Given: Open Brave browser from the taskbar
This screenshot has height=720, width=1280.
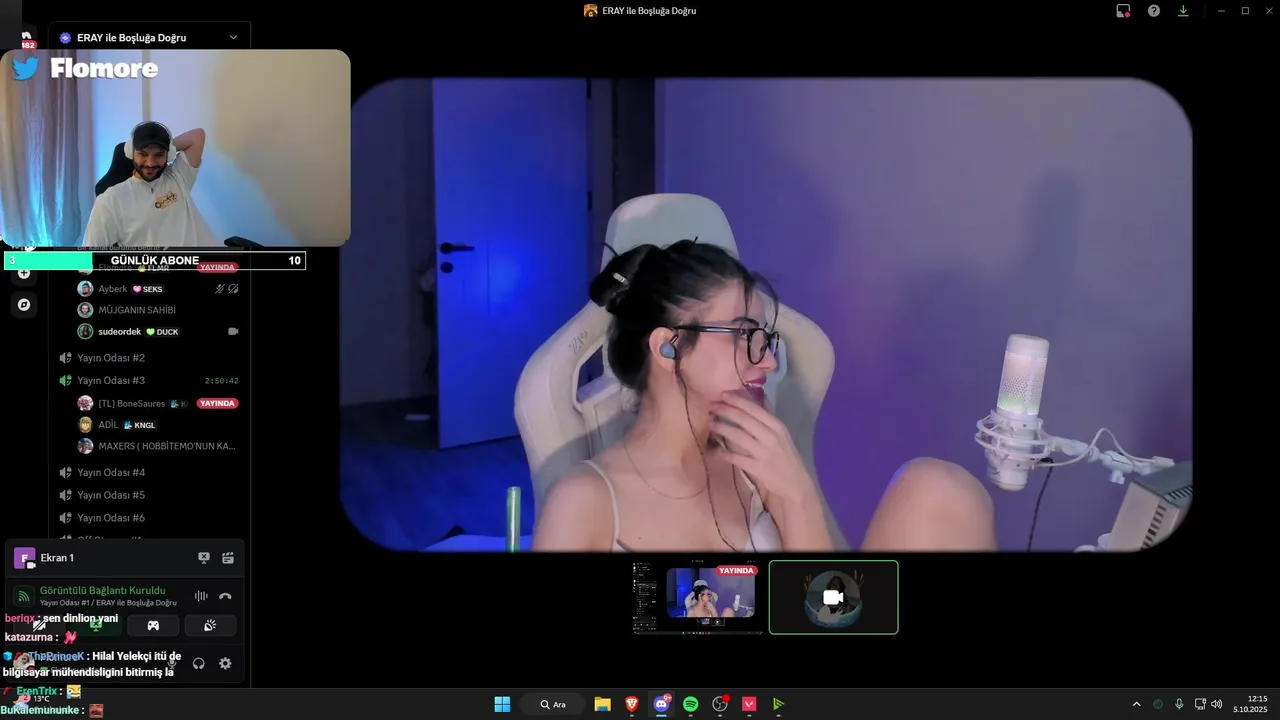Looking at the screenshot, I should (x=632, y=704).
